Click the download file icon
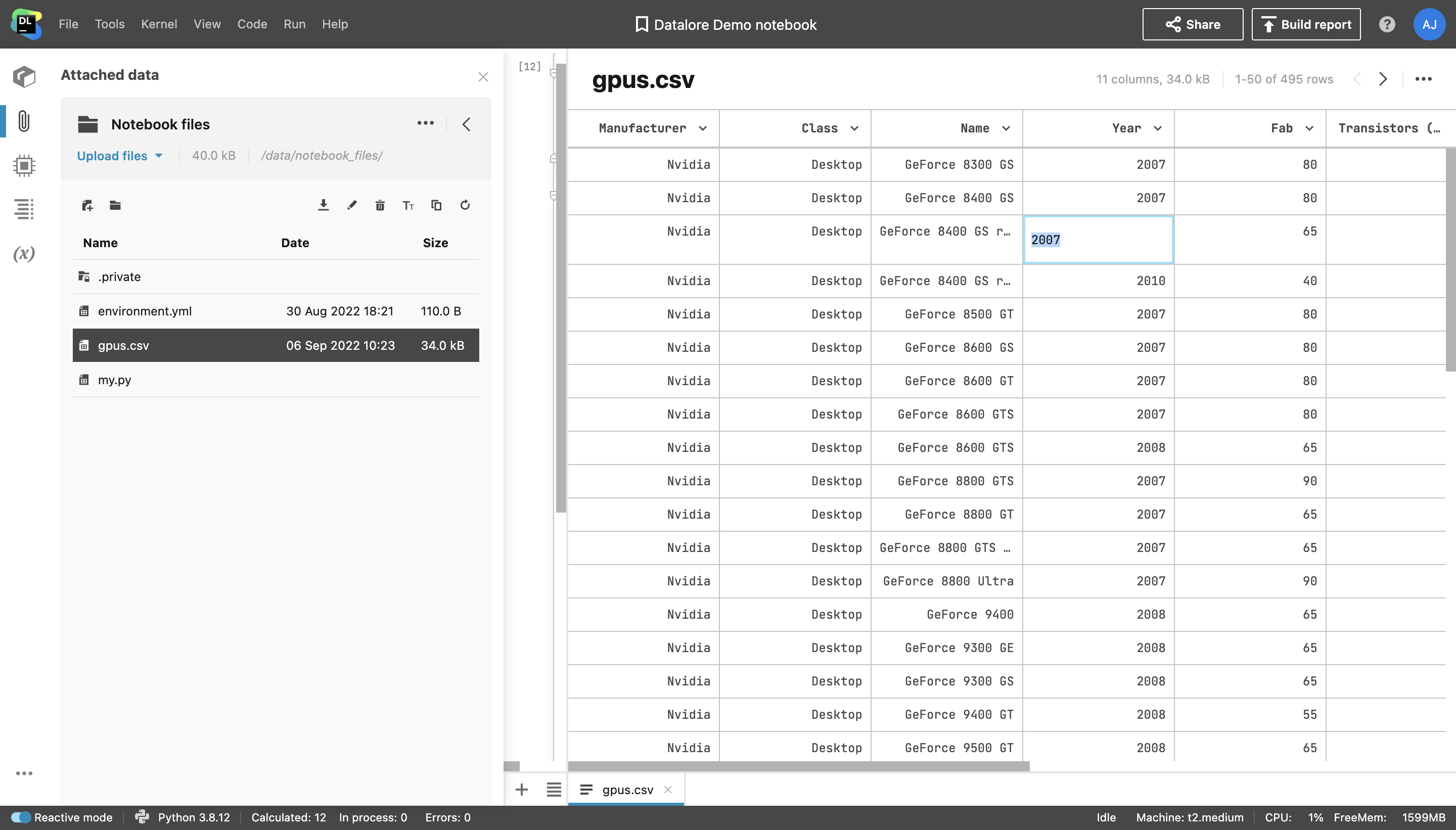This screenshot has height=830, width=1456. tap(323, 205)
